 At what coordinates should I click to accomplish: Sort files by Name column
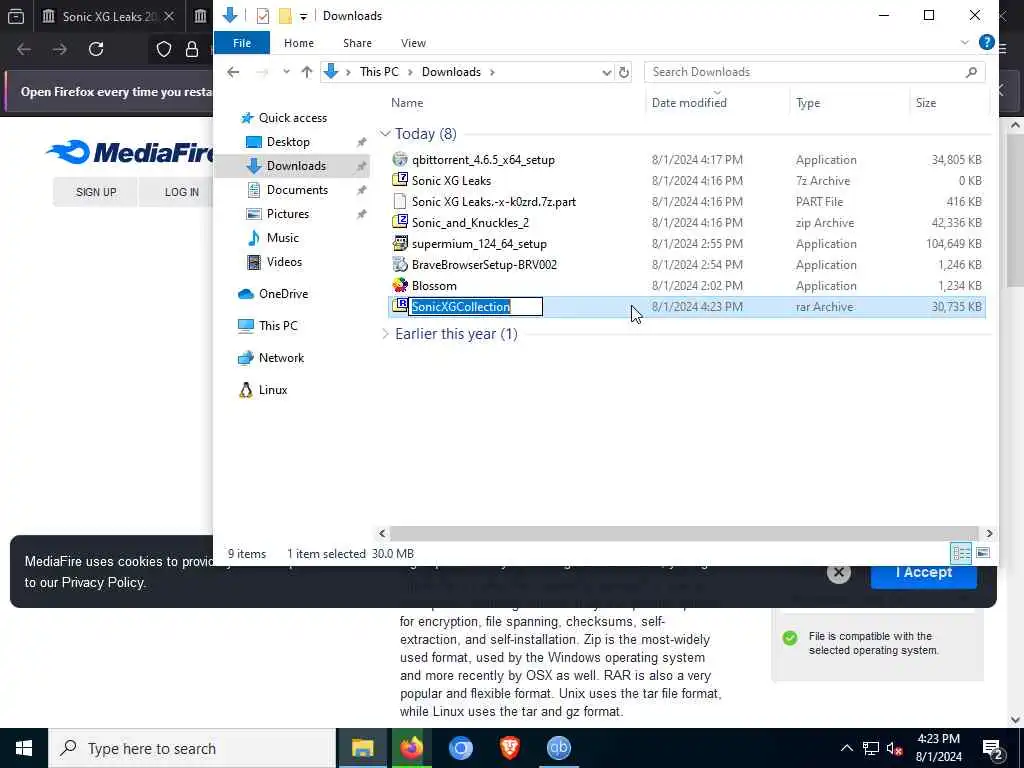click(x=407, y=103)
